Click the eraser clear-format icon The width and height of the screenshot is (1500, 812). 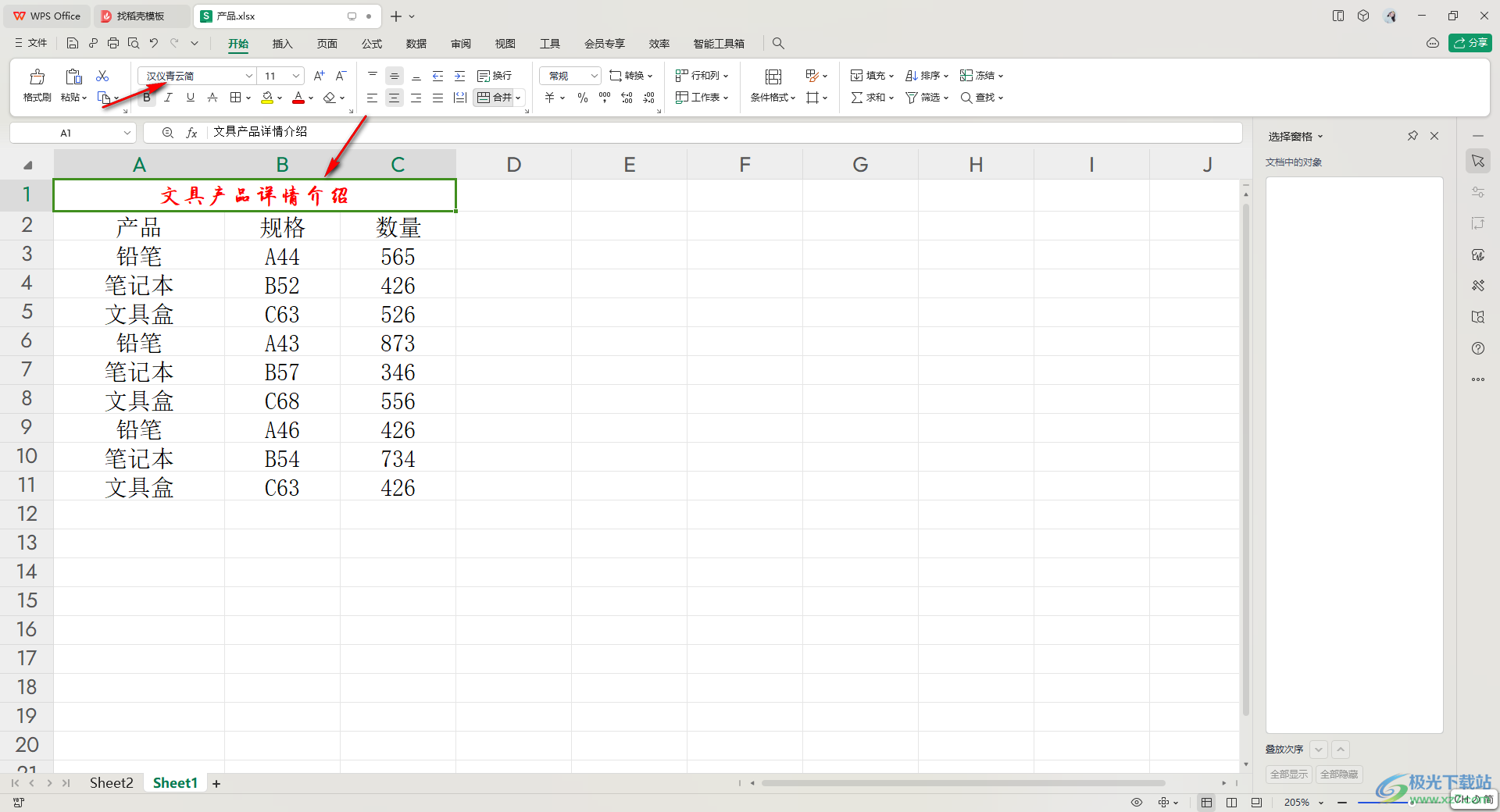click(330, 98)
